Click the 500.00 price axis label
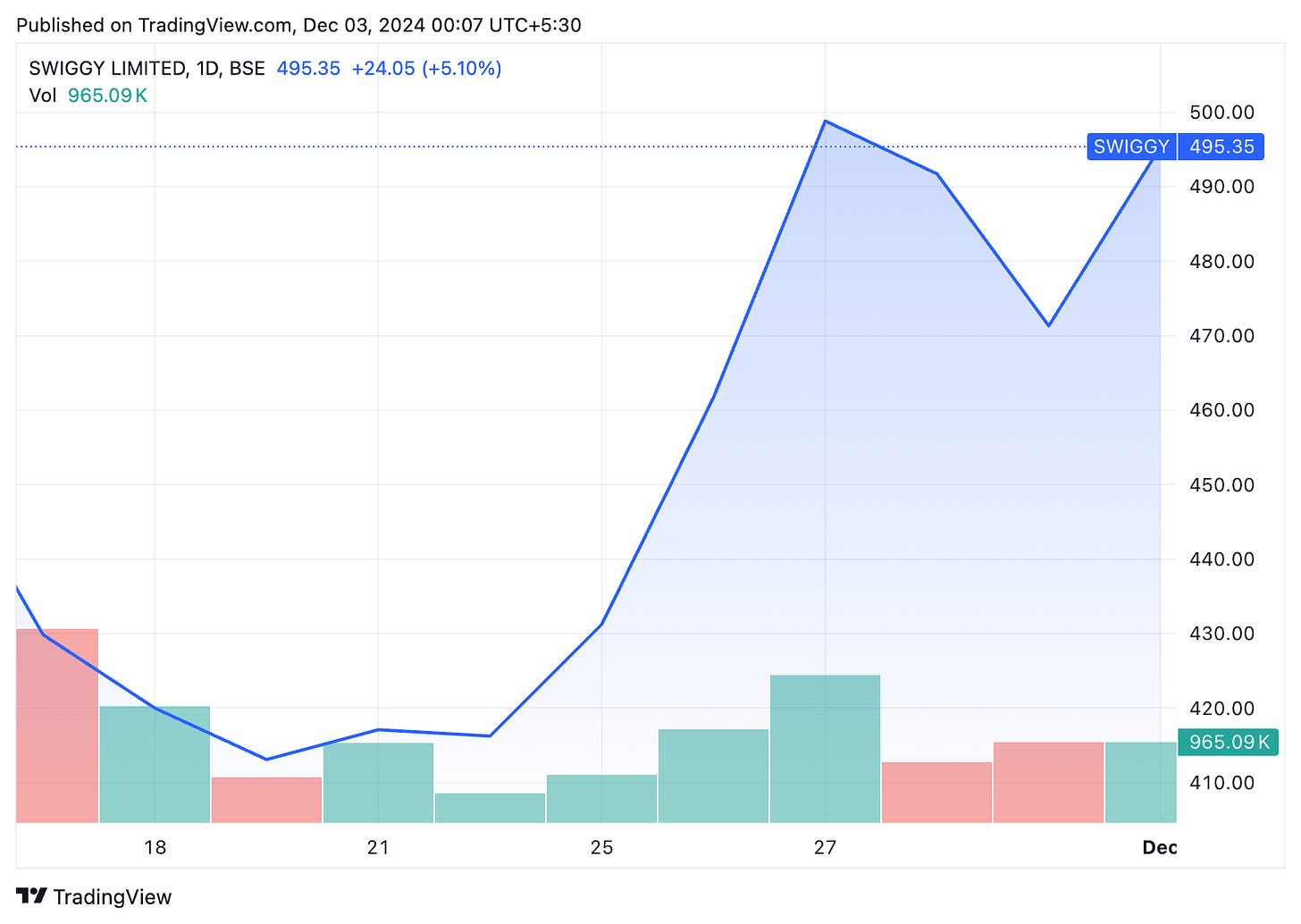This screenshot has width=1301, height=924. [x=1221, y=112]
